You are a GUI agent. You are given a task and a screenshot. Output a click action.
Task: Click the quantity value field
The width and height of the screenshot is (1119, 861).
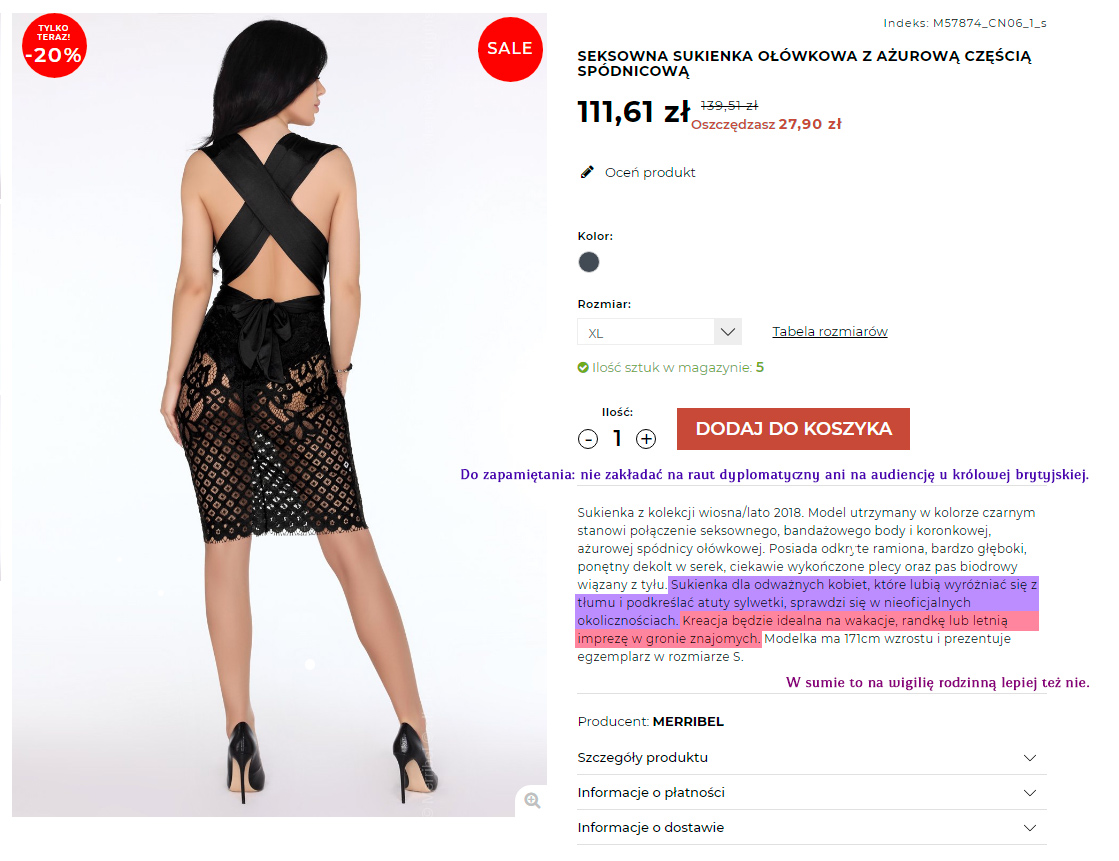[x=617, y=438]
